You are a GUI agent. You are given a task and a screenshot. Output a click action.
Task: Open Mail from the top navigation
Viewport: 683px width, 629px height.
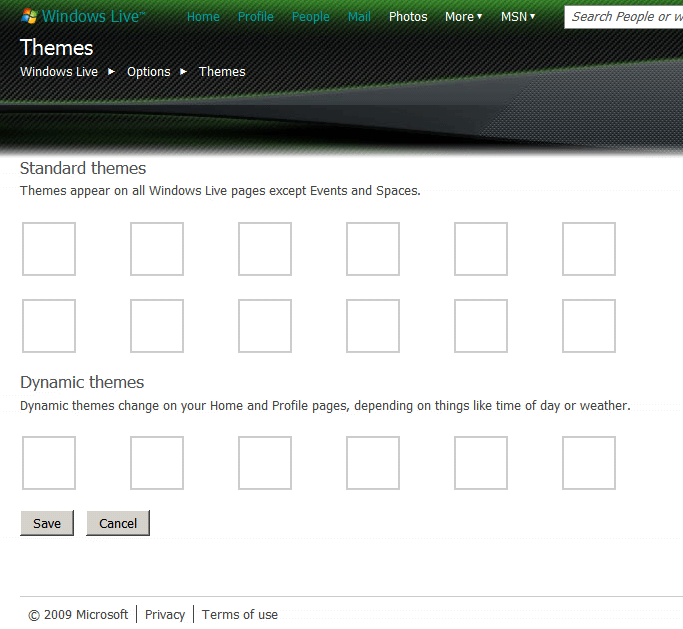coord(359,17)
